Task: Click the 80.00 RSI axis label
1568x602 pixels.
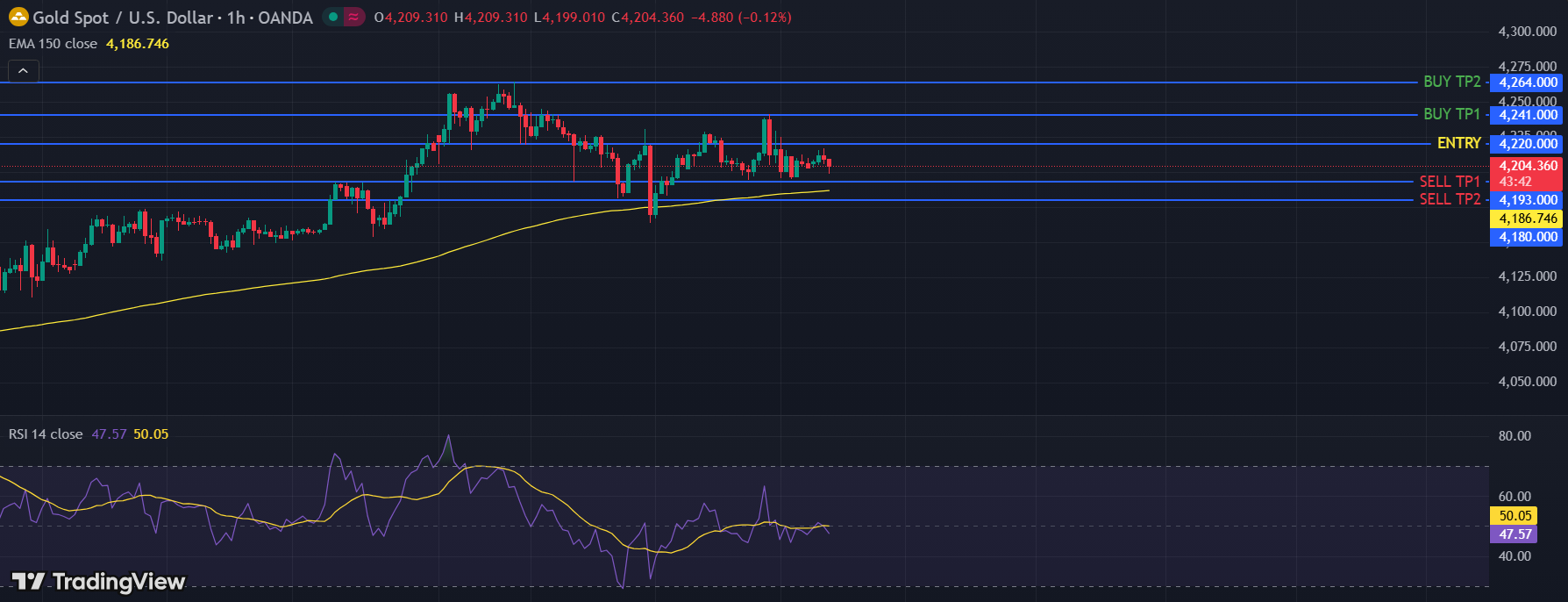Action: pos(1515,436)
